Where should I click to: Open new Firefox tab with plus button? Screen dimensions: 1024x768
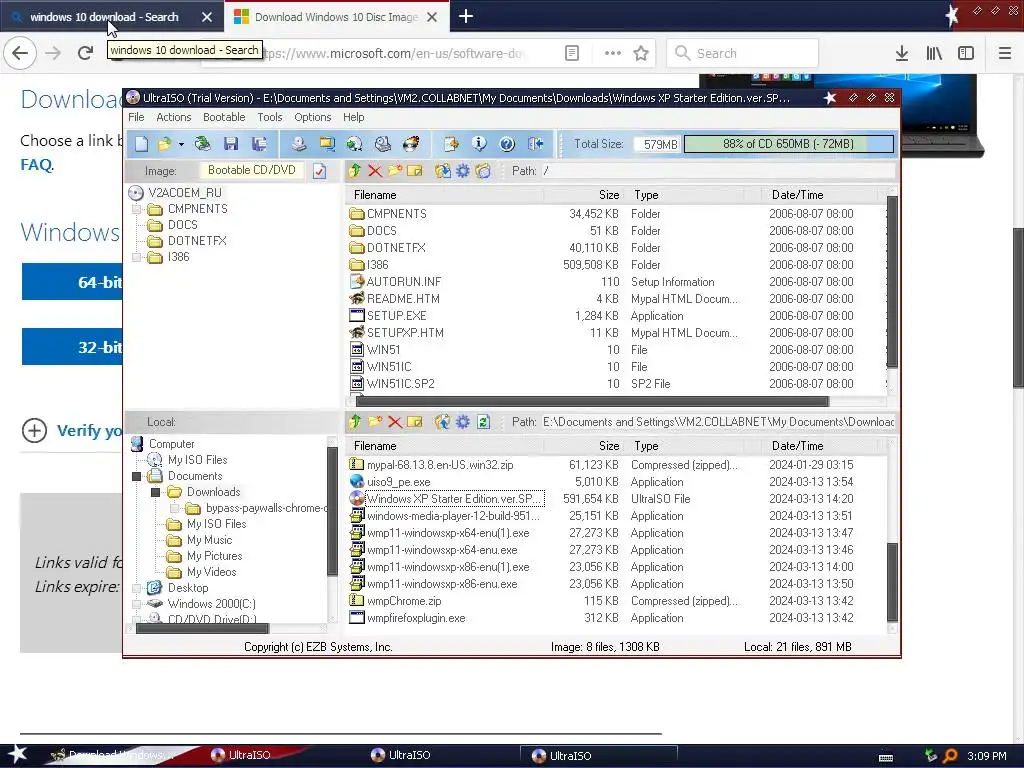click(x=466, y=16)
